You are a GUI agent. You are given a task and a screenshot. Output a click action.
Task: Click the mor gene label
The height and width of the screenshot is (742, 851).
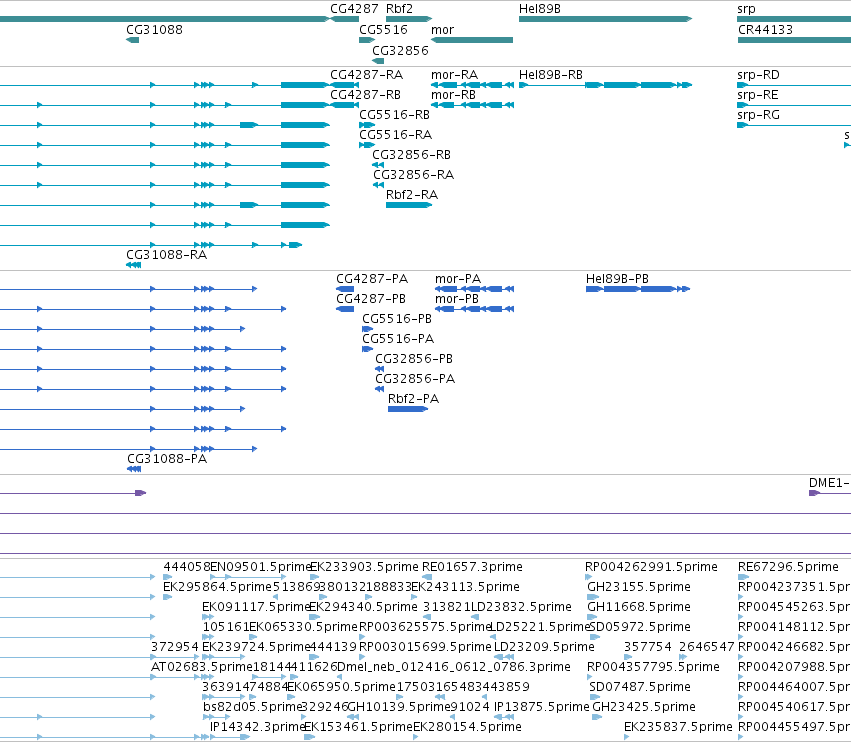pyautogui.click(x=442, y=30)
